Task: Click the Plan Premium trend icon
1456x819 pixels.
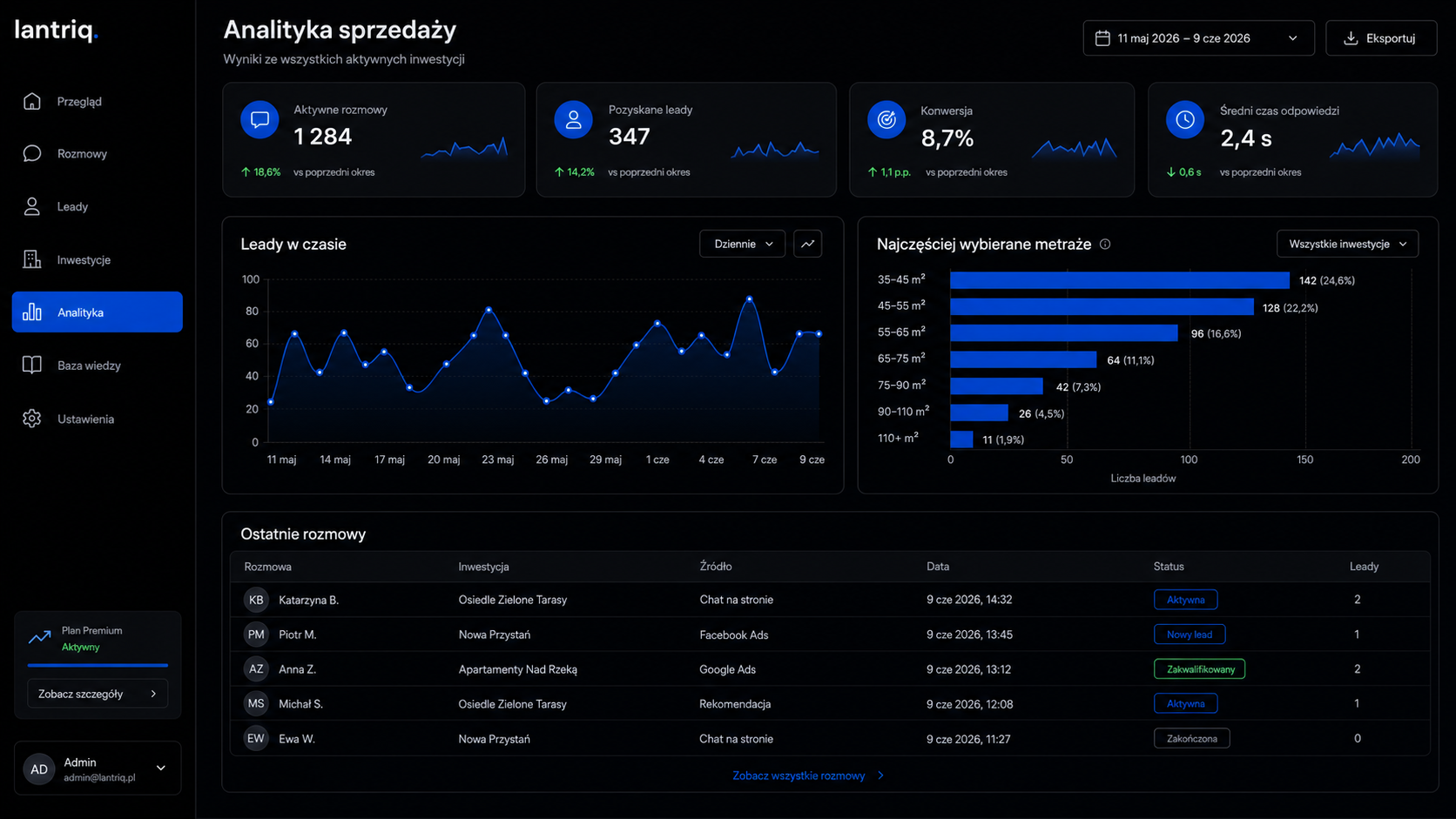Action: click(39, 638)
